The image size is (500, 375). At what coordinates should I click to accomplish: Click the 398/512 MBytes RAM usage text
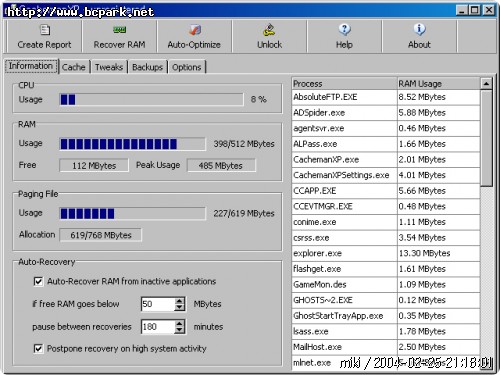[x=244, y=144]
